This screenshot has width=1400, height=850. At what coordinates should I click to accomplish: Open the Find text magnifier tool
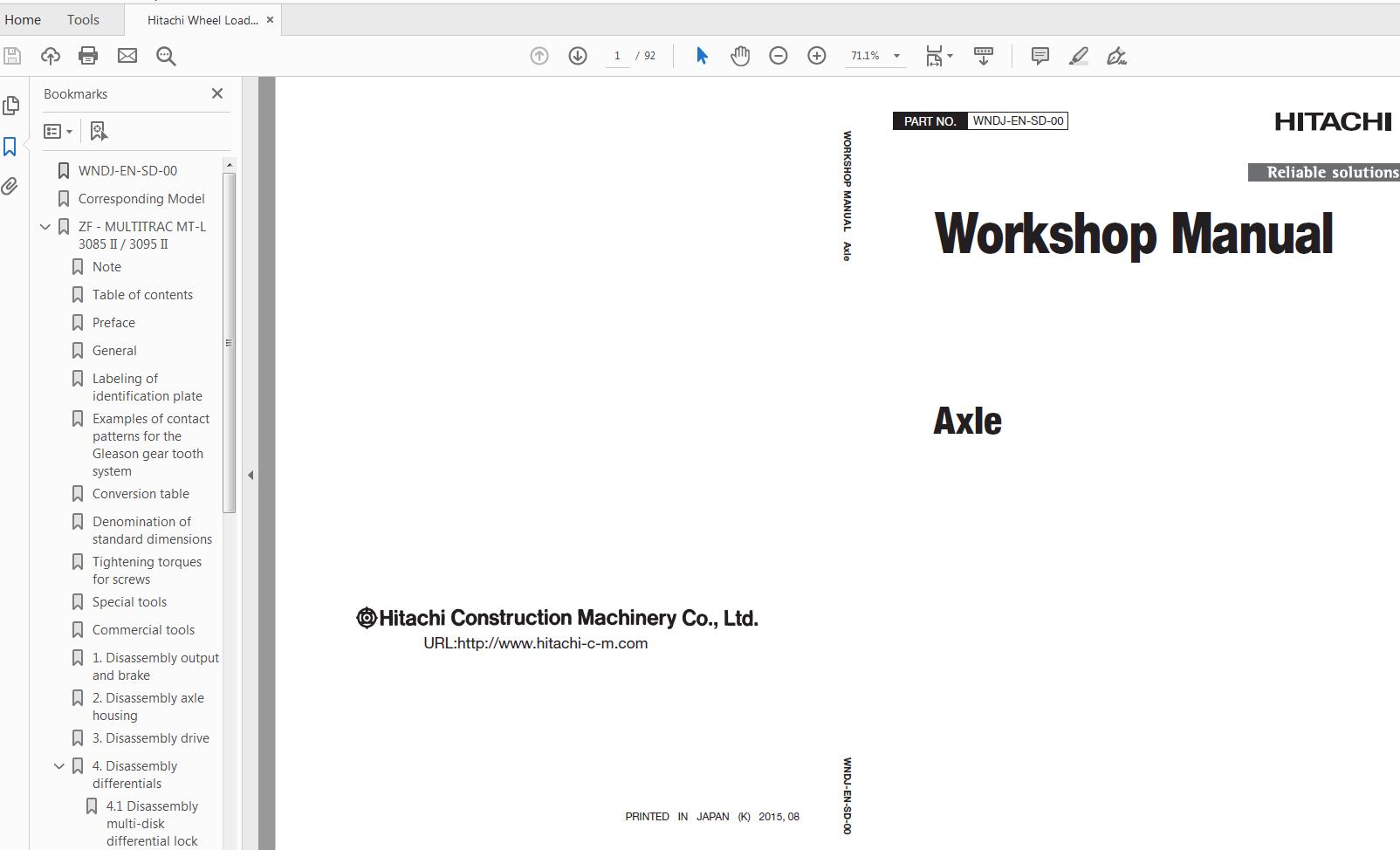166,56
